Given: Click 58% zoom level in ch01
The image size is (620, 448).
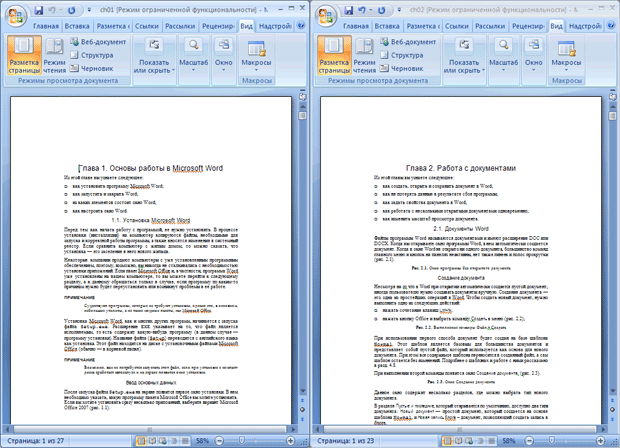Looking at the screenshot, I should coord(202,440).
